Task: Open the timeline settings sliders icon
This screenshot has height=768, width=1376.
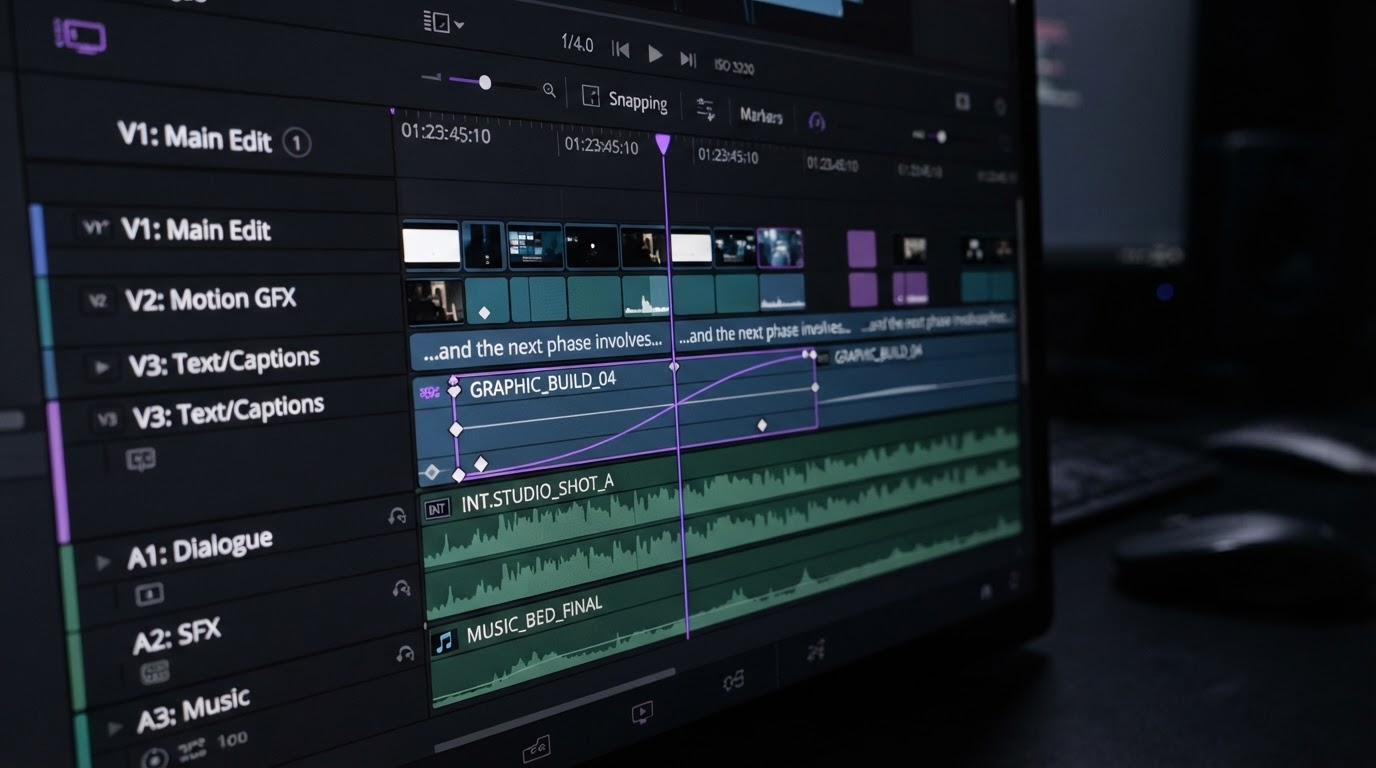Action: [706, 109]
